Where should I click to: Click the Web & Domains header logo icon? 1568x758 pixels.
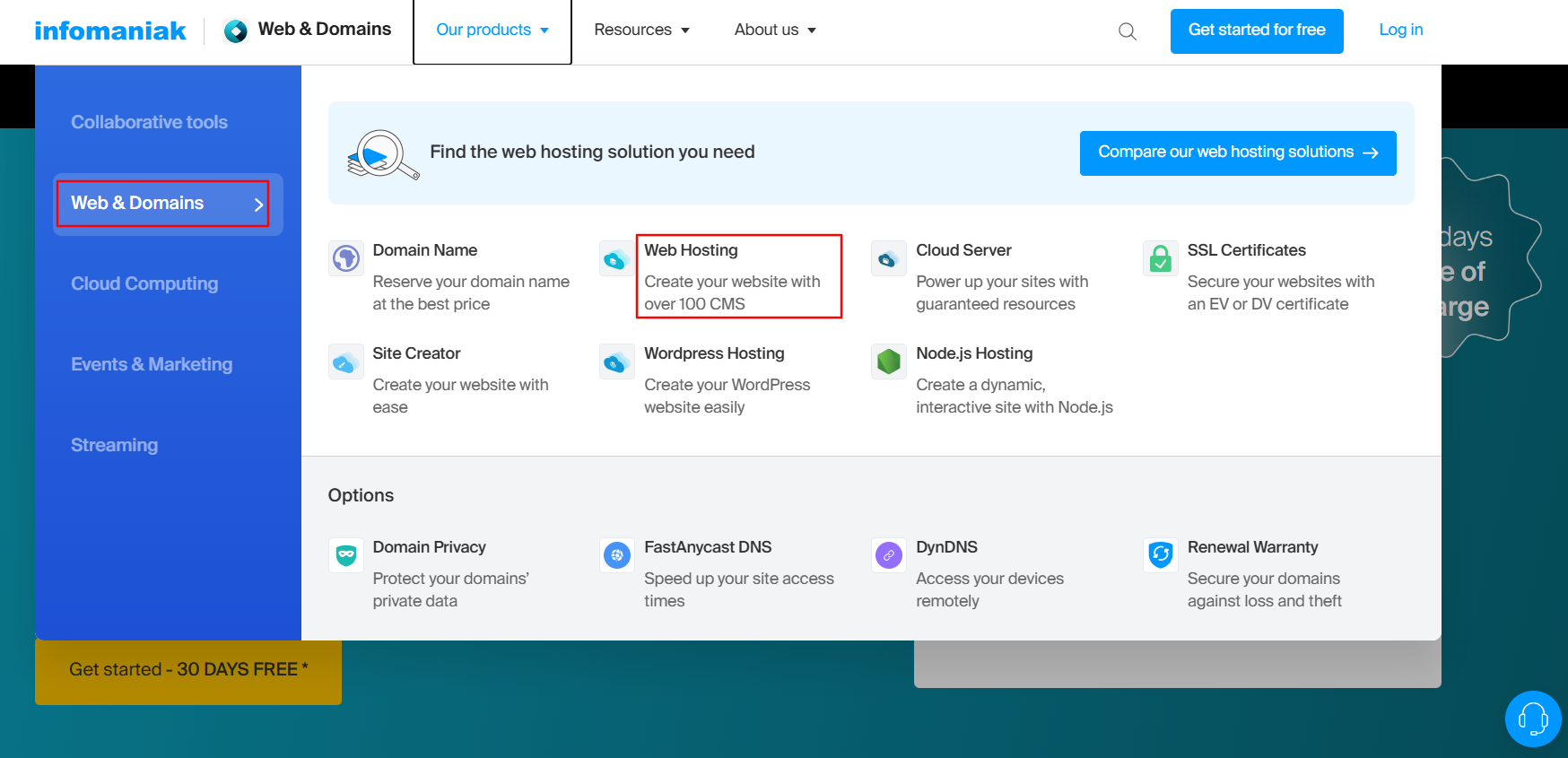point(236,31)
